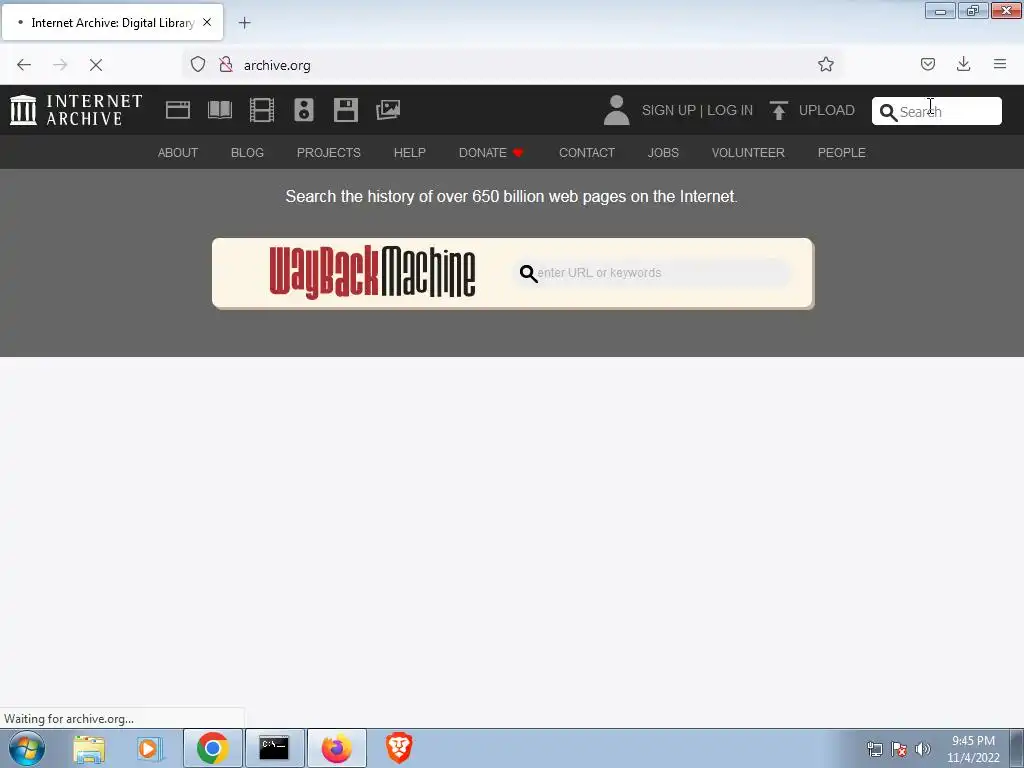Focus the top Search field
The width and height of the screenshot is (1024, 768).
click(936, 111)
